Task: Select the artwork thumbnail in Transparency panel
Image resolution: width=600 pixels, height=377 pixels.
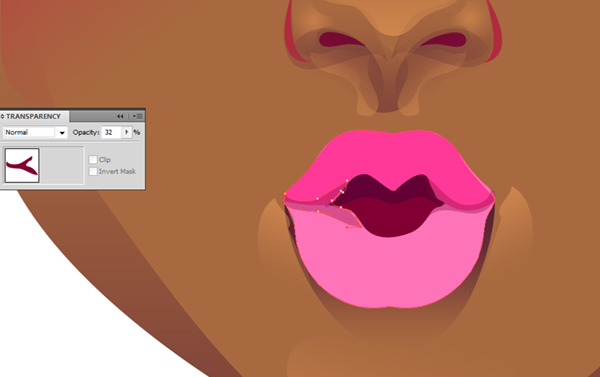Action: pos(22,165)
